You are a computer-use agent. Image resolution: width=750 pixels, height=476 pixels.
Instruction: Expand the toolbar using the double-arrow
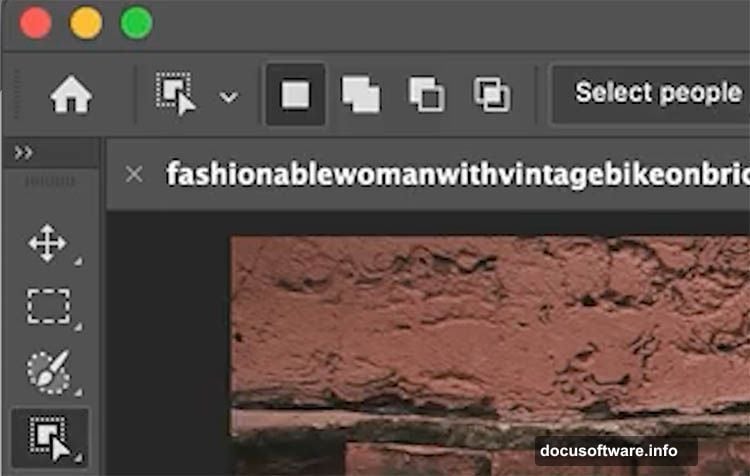pos(24,152)
